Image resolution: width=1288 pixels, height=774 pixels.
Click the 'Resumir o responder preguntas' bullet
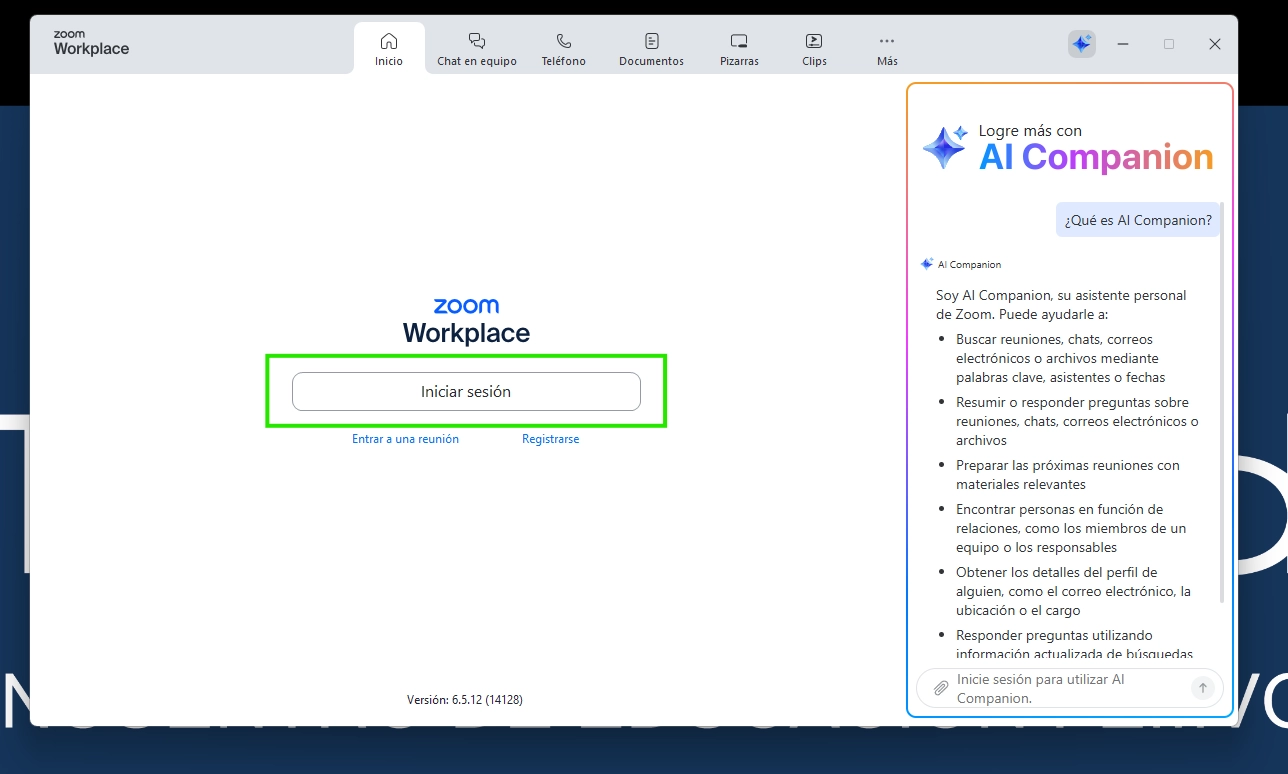point(1077,421)
